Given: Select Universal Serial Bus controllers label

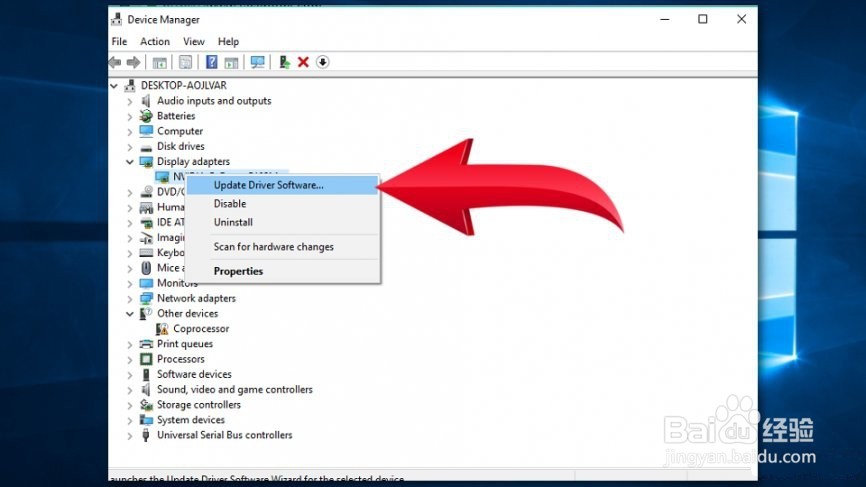Looking at the screenshot, I should pos(224,435).
